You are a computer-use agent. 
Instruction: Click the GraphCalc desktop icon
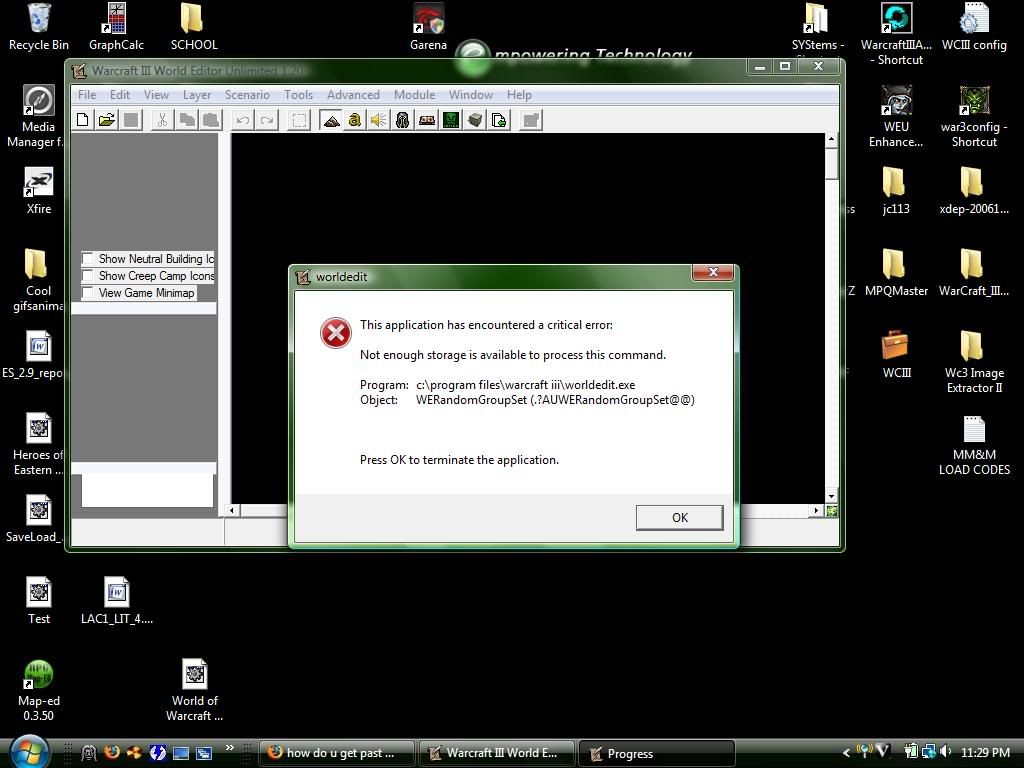pos(116,27)
